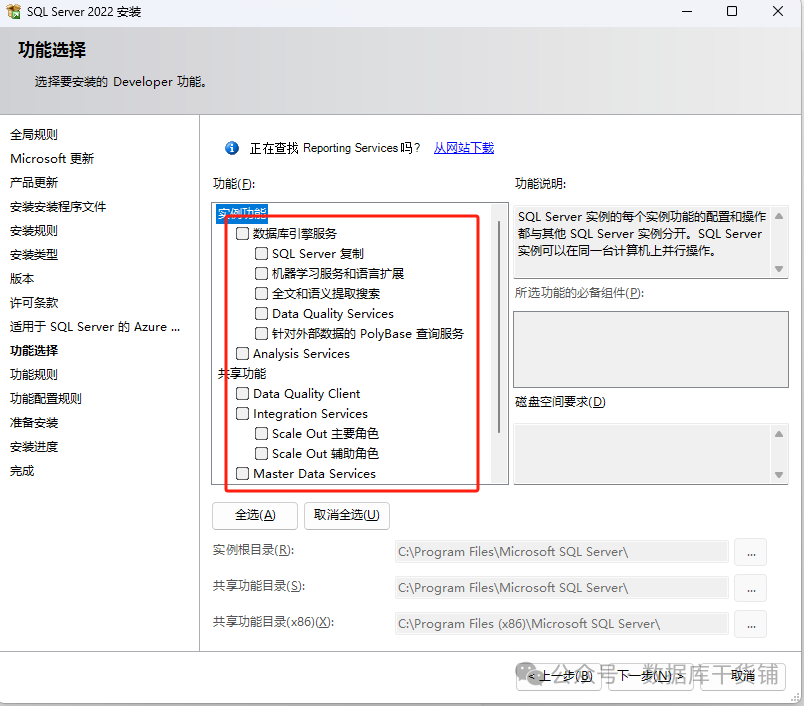Open the 从网站下载 link
The height and width of the screenshot is (706, 804).
pos(464,148)
